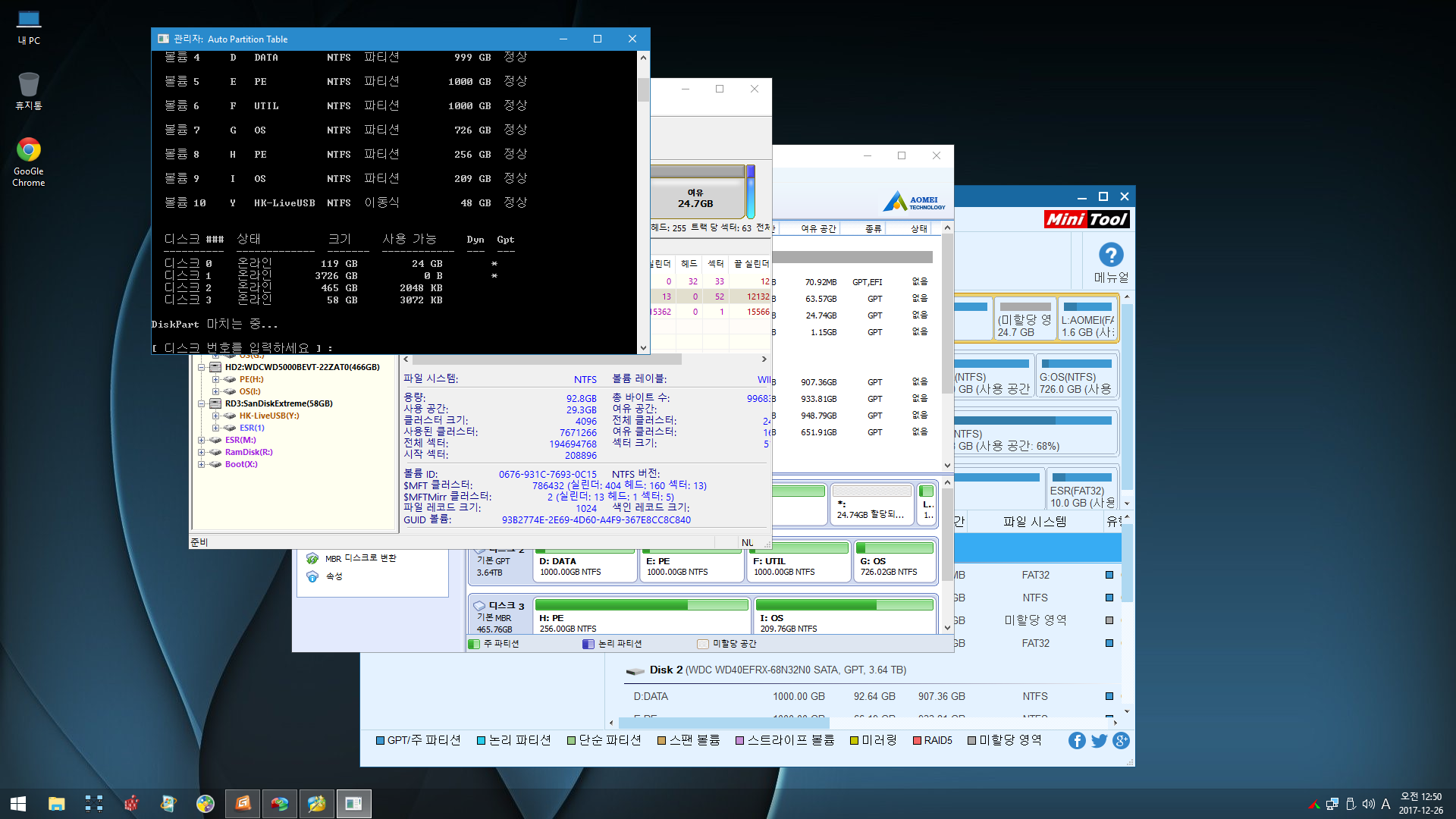
Task: Click the 속성 properties option
Action: (x=334, y=576)
